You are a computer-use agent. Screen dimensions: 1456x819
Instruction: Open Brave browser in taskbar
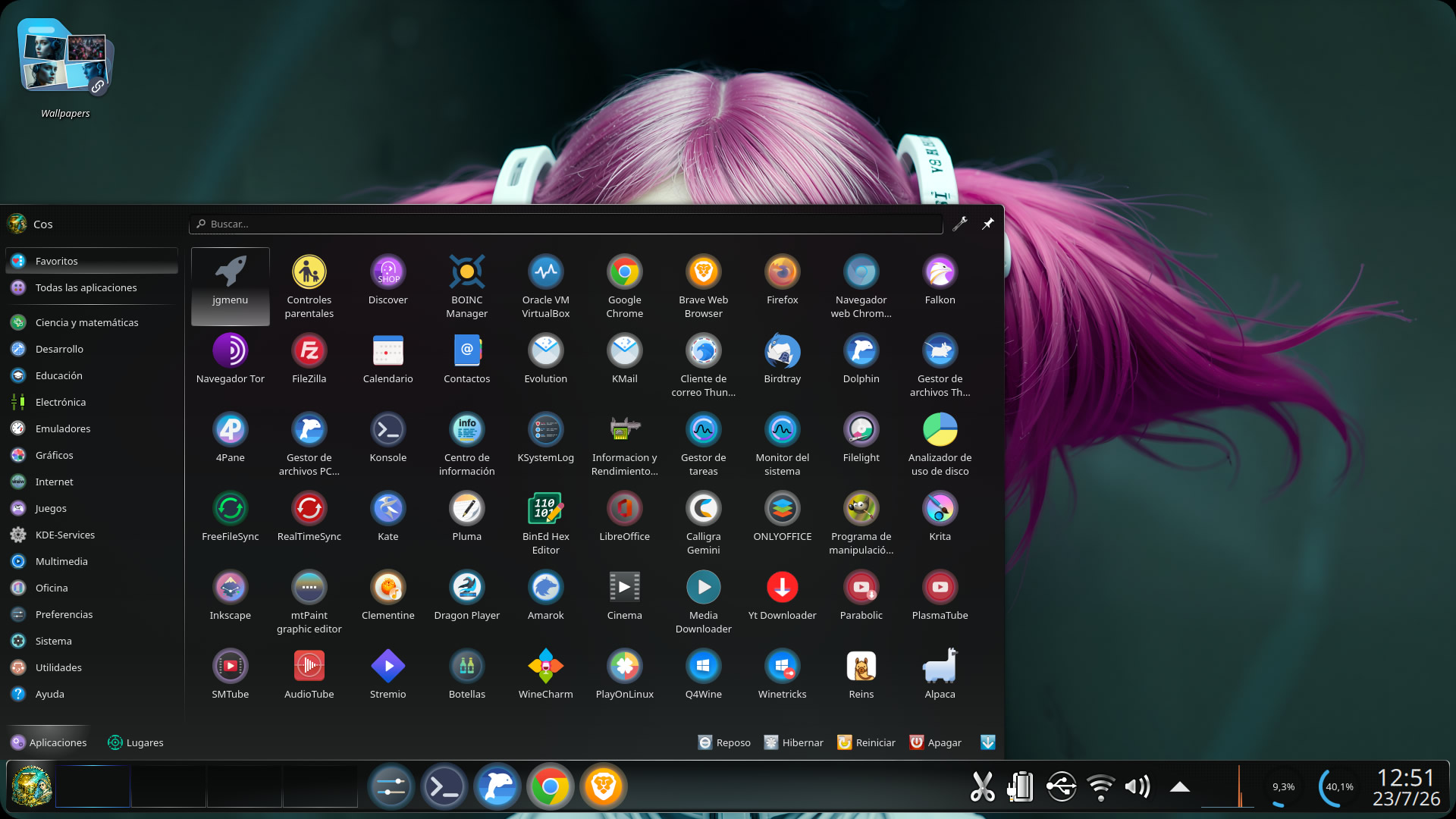[604, 787]
